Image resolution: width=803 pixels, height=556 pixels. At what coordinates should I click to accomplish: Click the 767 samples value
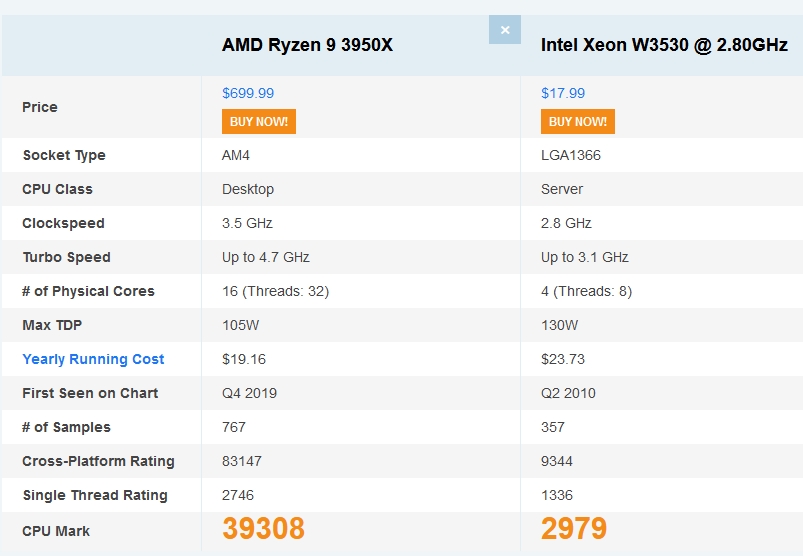[x=234, y=427]
